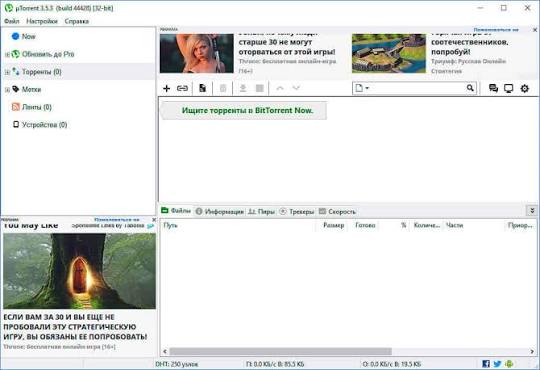Open the Настройки menu

[x=42, y=21]
